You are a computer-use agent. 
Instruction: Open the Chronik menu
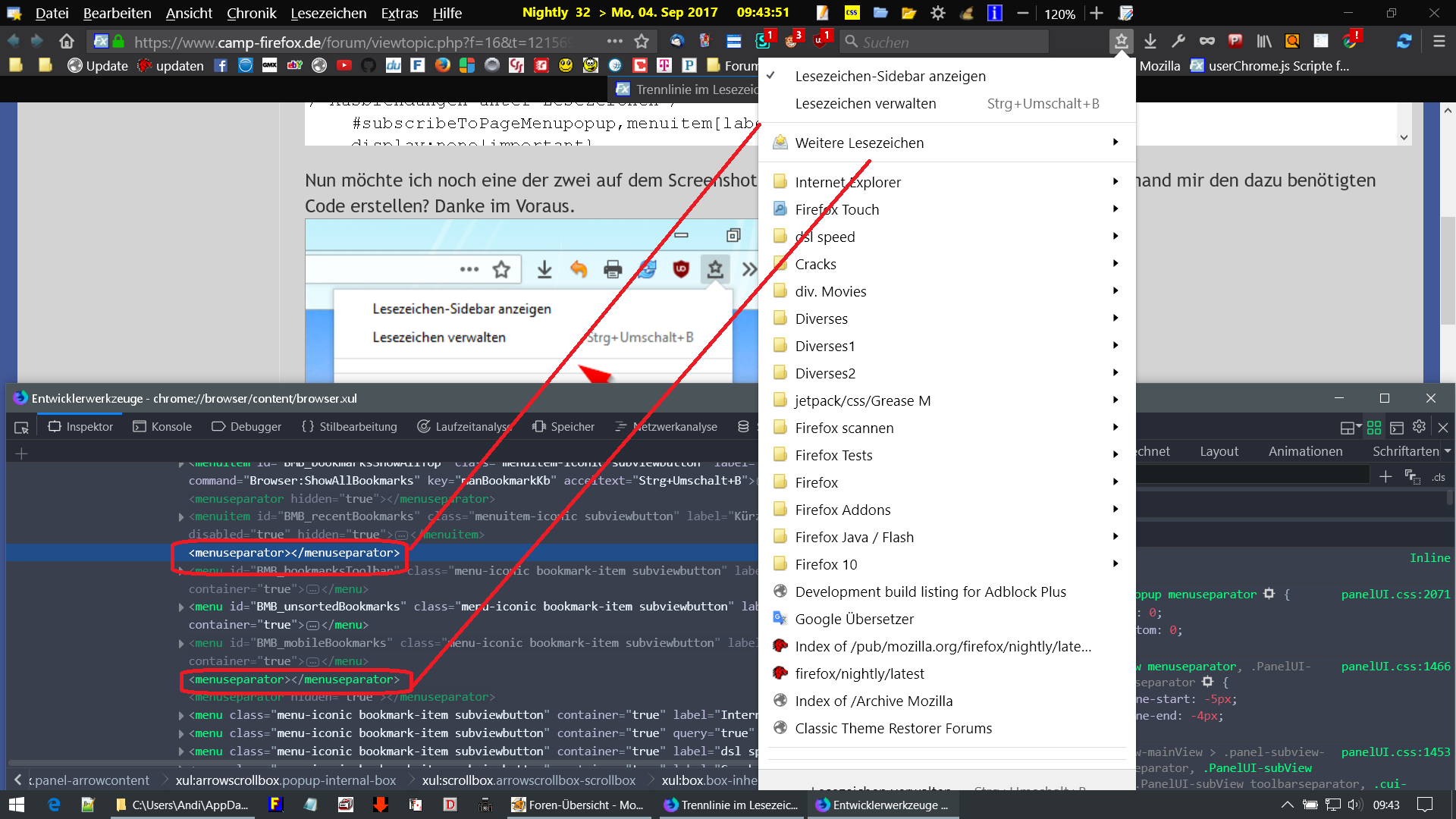(x=251, y=13)
